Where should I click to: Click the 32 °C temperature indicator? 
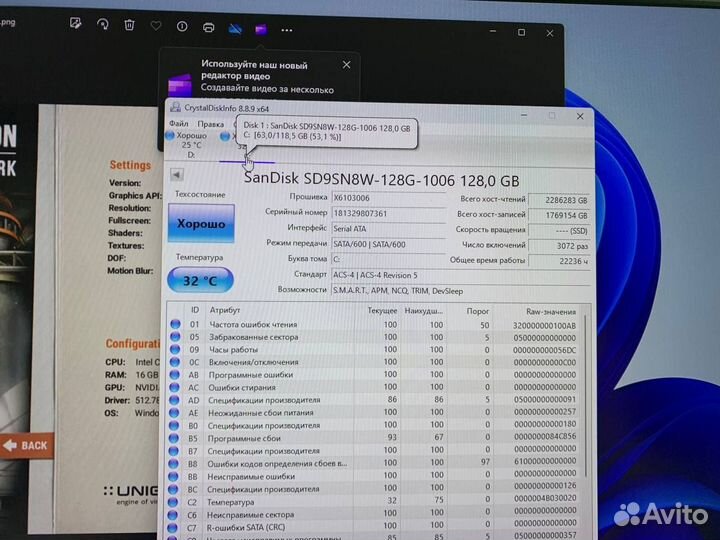pos(200,280)
